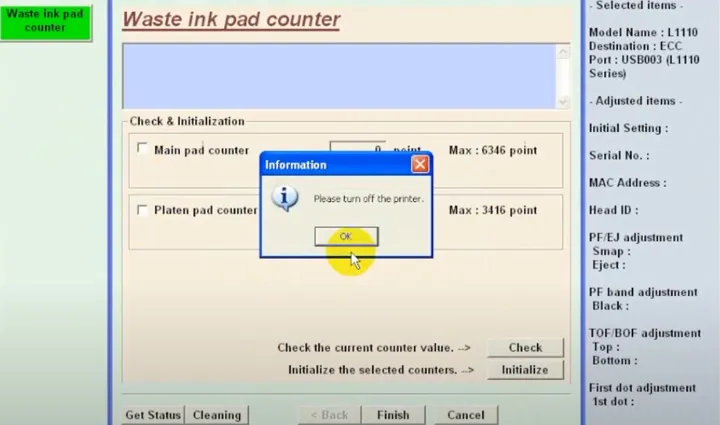This screenshot has height=425, width=720.
Task: Click the 'Waste ink pad counter' page heading
Action: (231, 19)
